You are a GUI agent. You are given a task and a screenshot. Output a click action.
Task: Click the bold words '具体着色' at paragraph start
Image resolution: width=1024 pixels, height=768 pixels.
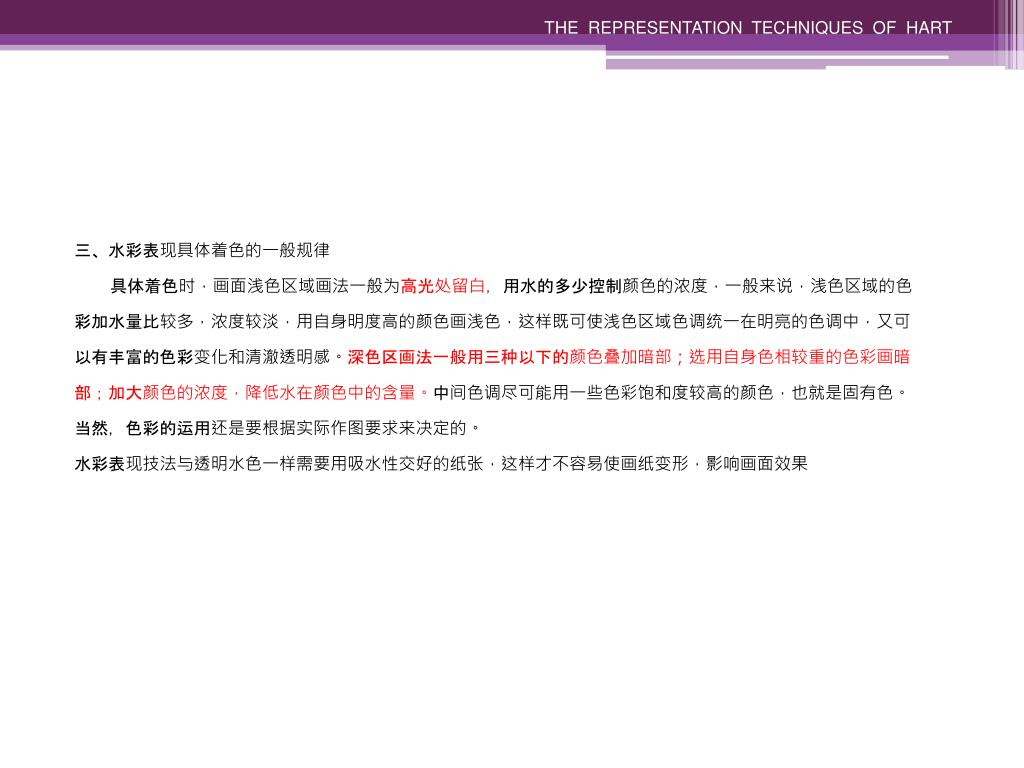[144, 286]
